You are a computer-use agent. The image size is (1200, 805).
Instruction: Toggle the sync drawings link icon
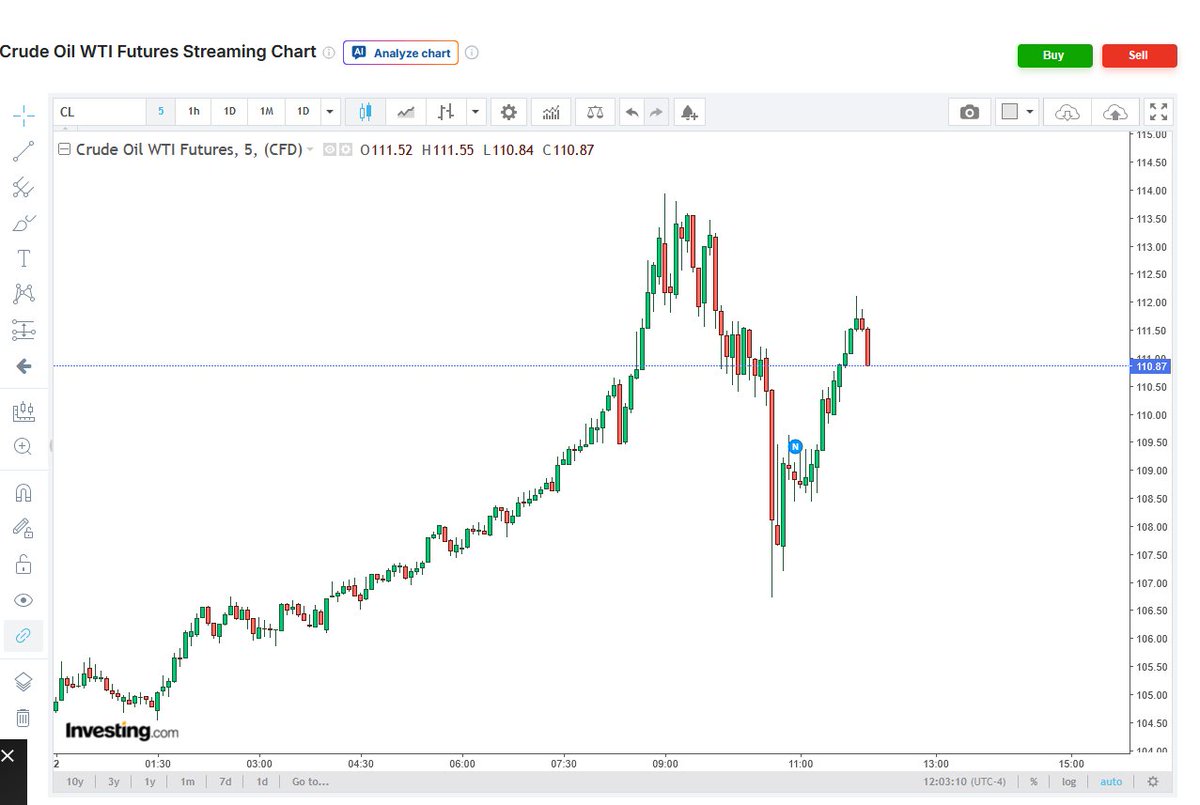pos(24,636)
